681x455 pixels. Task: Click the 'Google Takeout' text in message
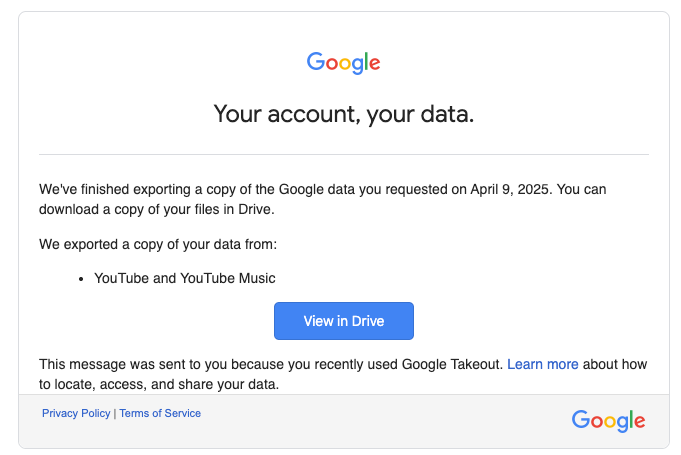(x=452, y=364)
